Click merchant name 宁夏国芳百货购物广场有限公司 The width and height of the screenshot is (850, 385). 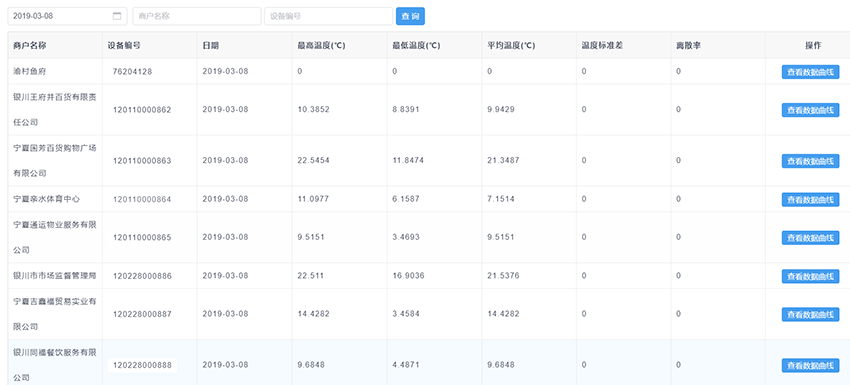pyautogui.click(x=55, y=161)
